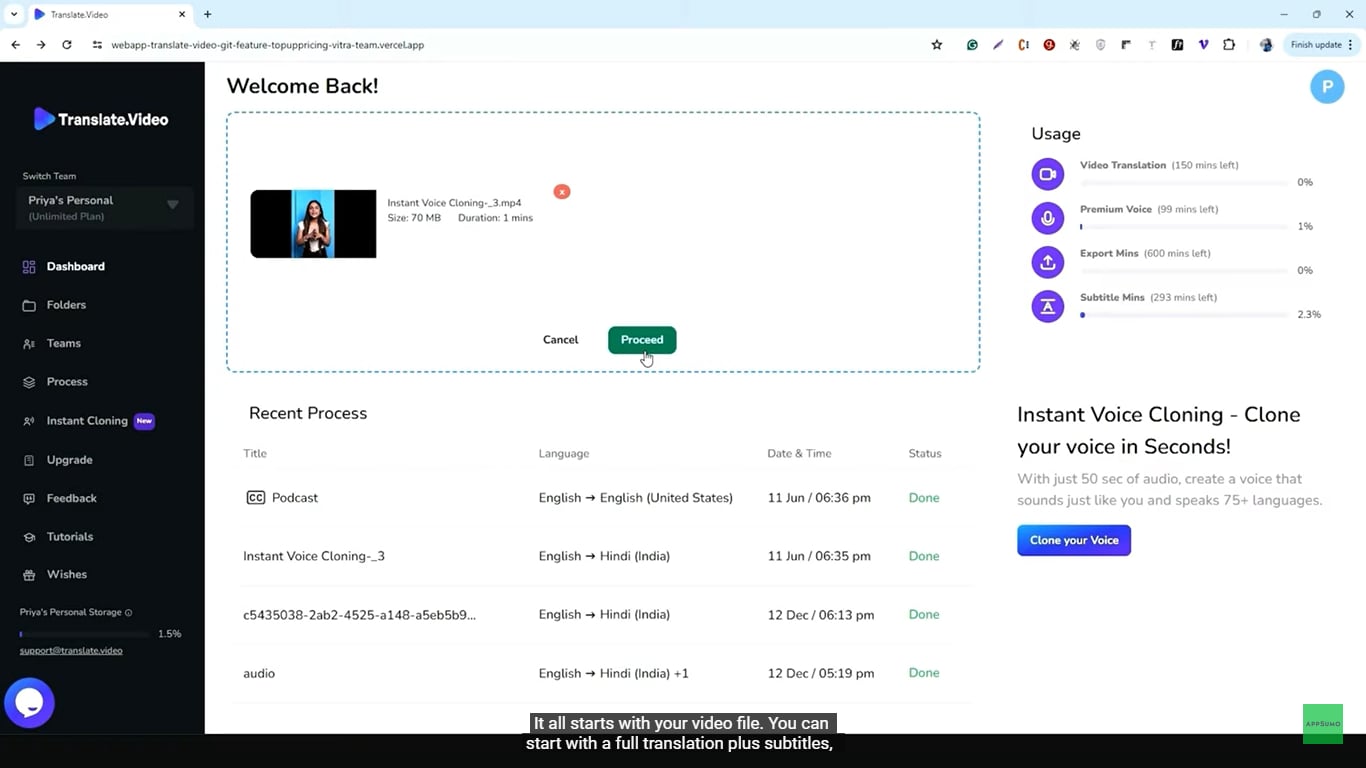Click the browser profile avatar
Screen dimensions: 1366x768
1266,45
